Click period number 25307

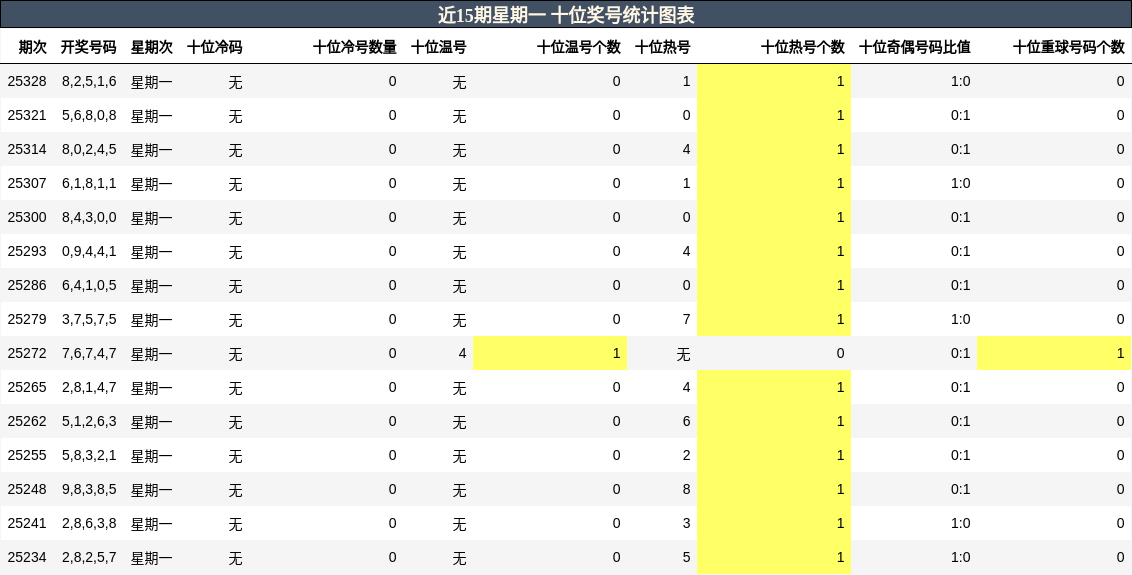click(27, 183)
